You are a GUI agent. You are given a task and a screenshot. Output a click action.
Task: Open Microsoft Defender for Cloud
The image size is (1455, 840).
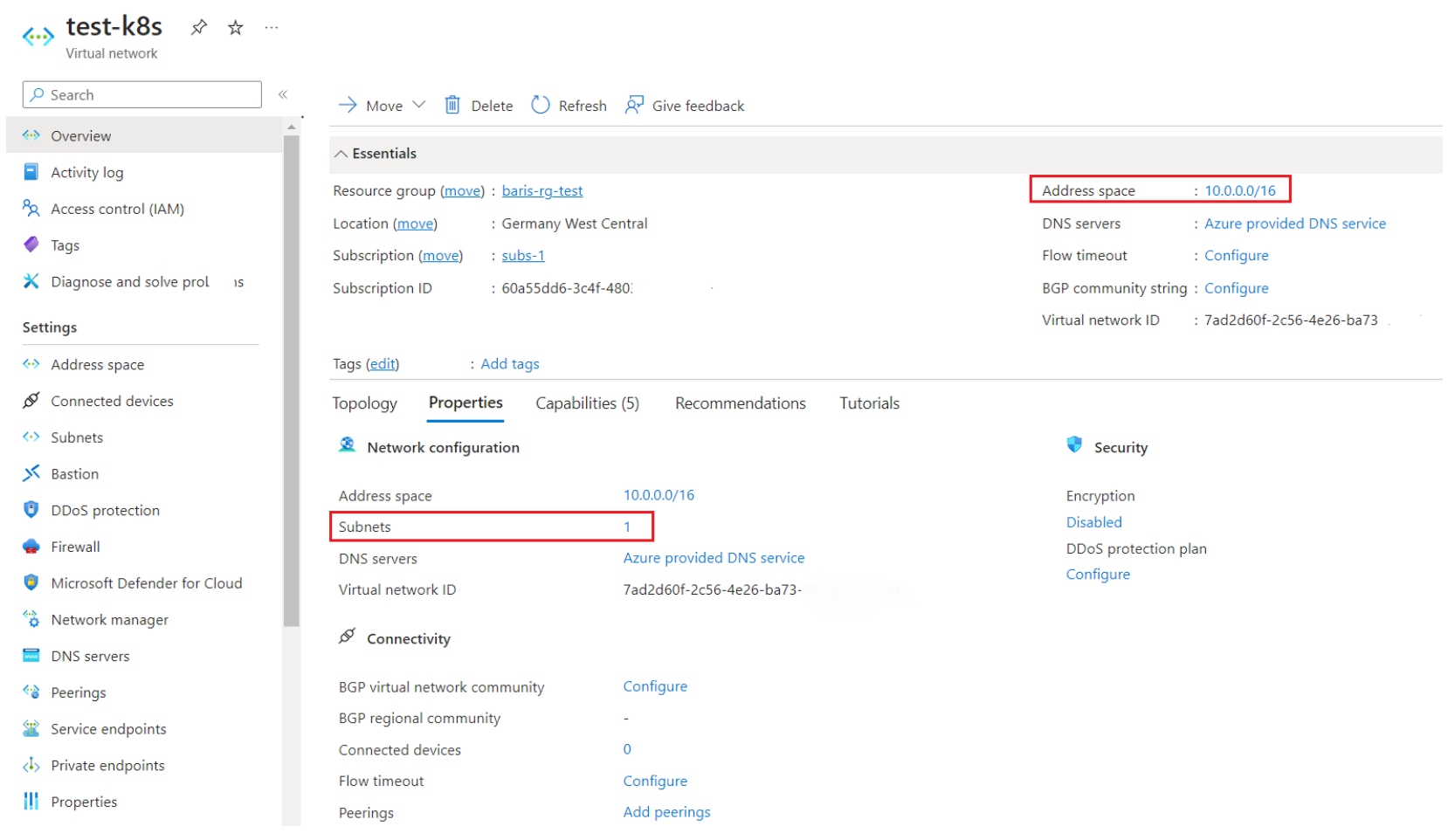coord(146,583)
